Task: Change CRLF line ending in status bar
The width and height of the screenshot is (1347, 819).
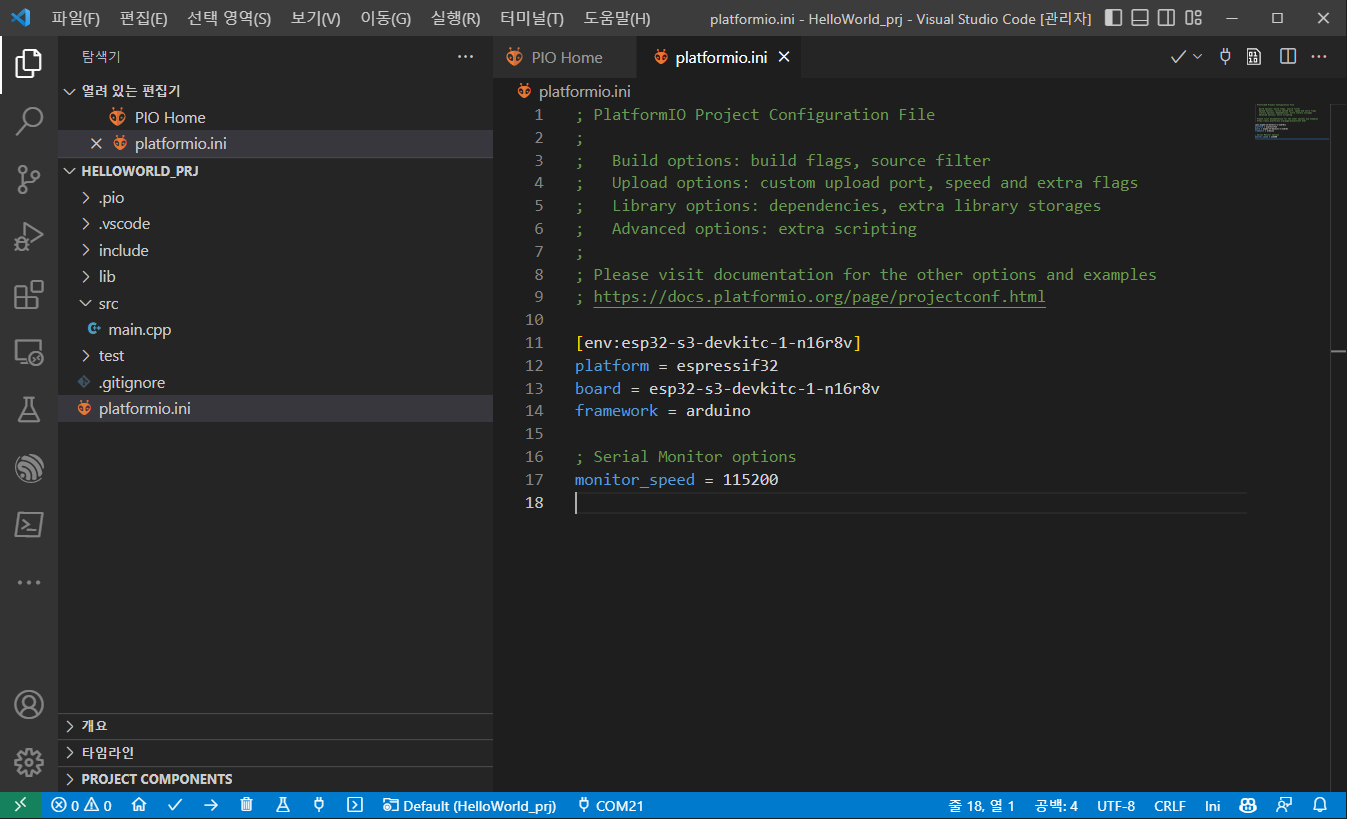Action: click(1169, 805)
